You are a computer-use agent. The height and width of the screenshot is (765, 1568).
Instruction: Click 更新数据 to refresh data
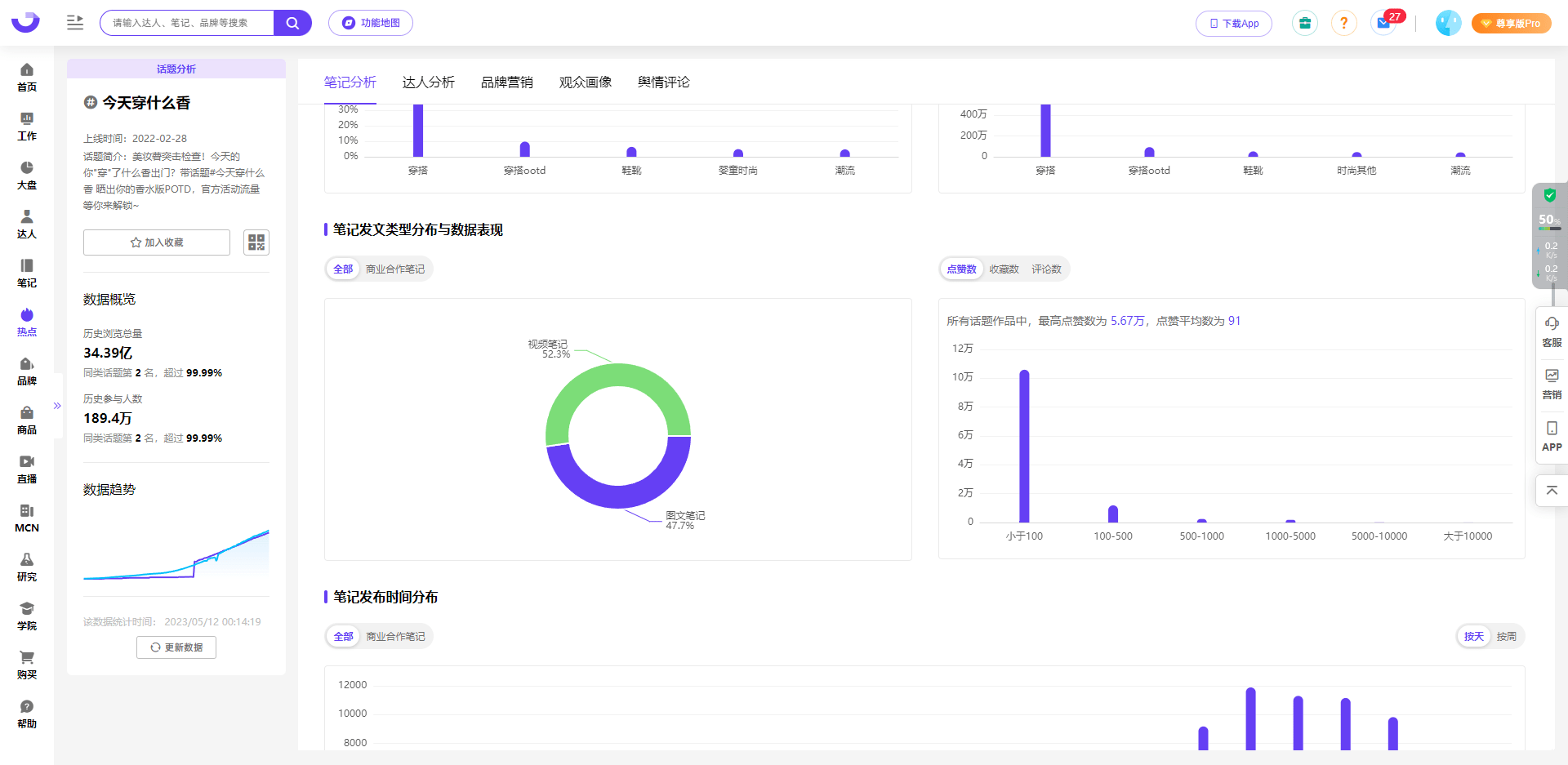pos(176,647)
